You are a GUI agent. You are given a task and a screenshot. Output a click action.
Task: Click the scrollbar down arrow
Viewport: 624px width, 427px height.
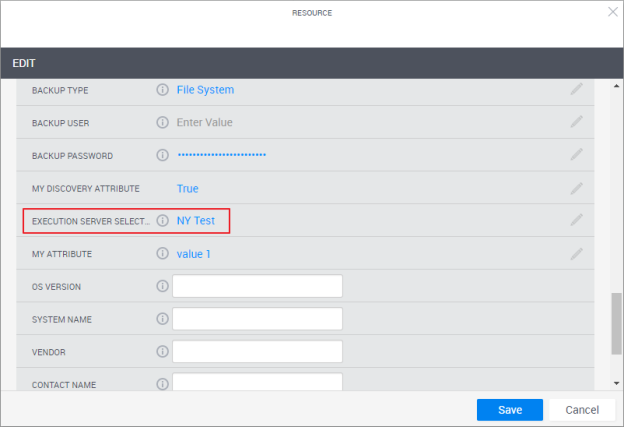click(x=615, y=383)
